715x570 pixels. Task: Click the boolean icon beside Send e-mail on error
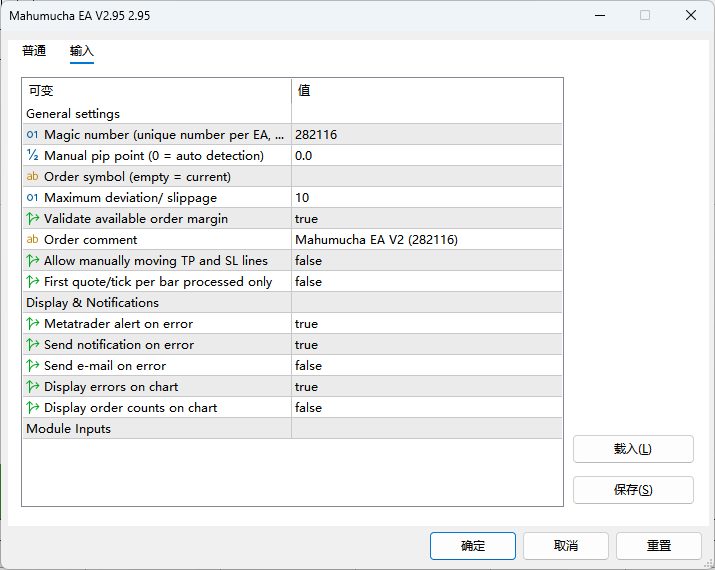coord(32,365)
